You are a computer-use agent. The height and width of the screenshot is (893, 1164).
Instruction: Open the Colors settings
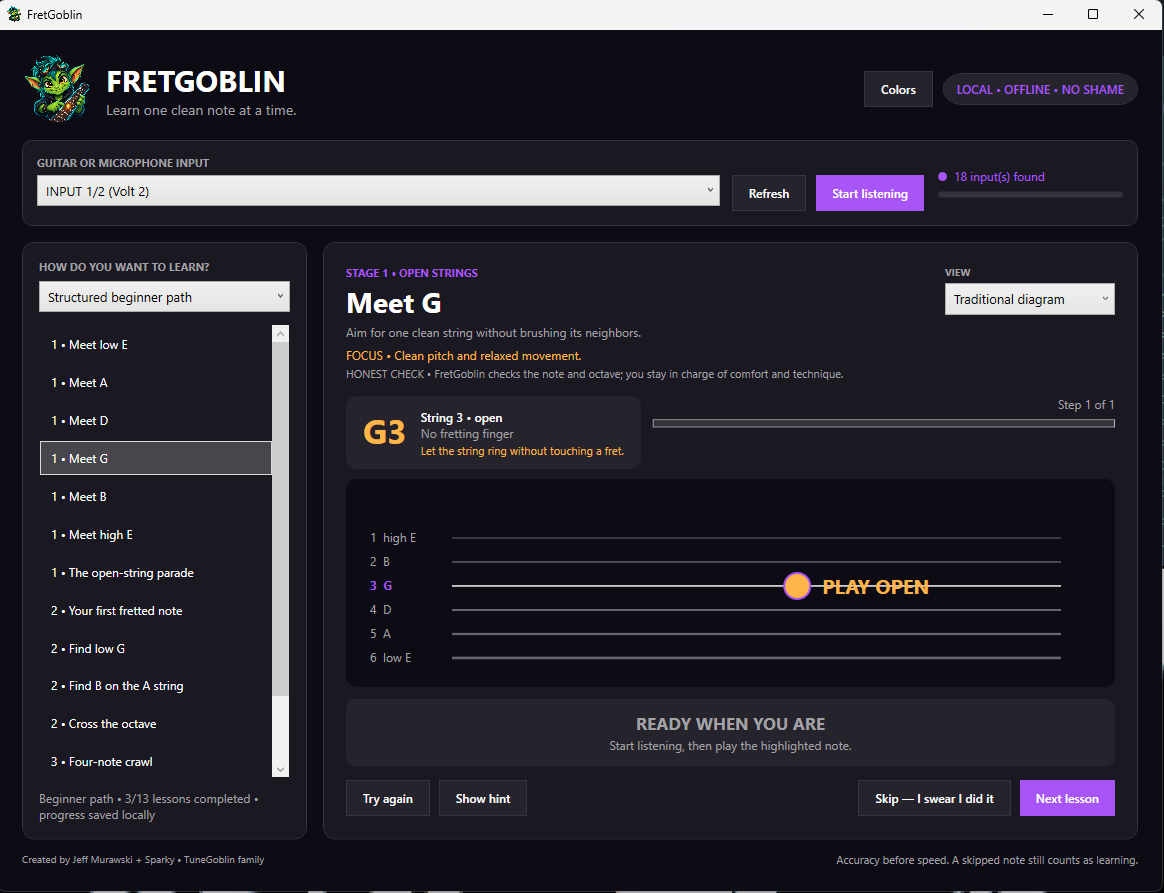(897, 89)
